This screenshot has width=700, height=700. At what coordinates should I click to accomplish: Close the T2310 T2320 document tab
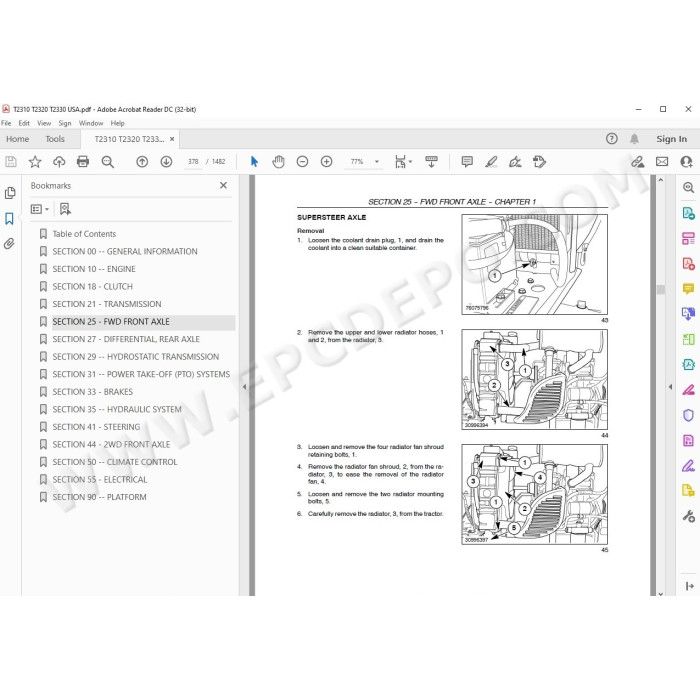(x=172, y=139)
